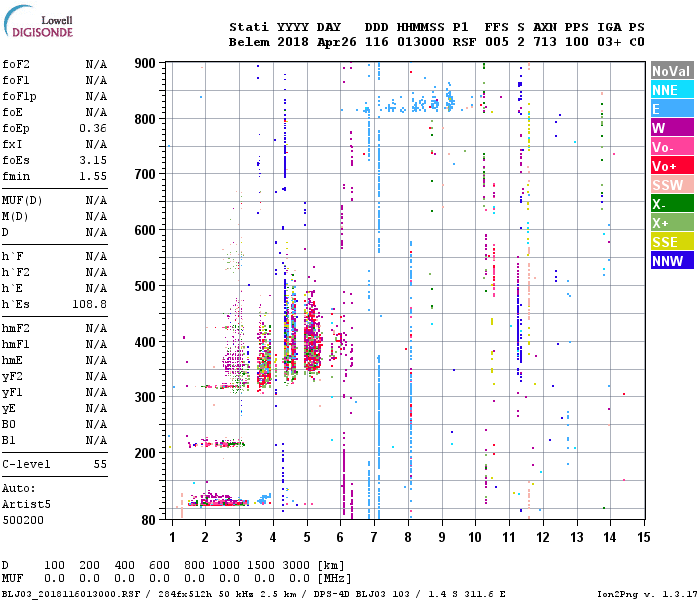Click the 3000 km distance value
Screen dimensions: 700x600
pos(296,565)
